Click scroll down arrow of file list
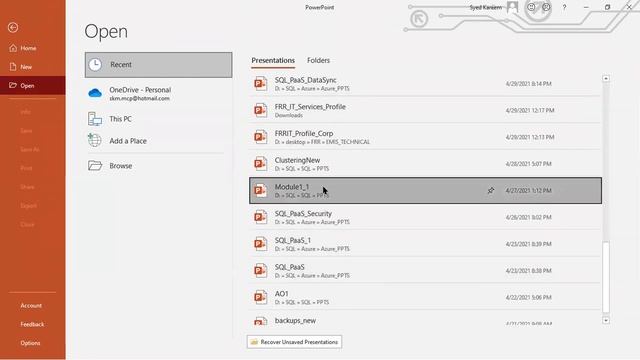The width and height of the screenshot is (640, 360). coord(606,320)
